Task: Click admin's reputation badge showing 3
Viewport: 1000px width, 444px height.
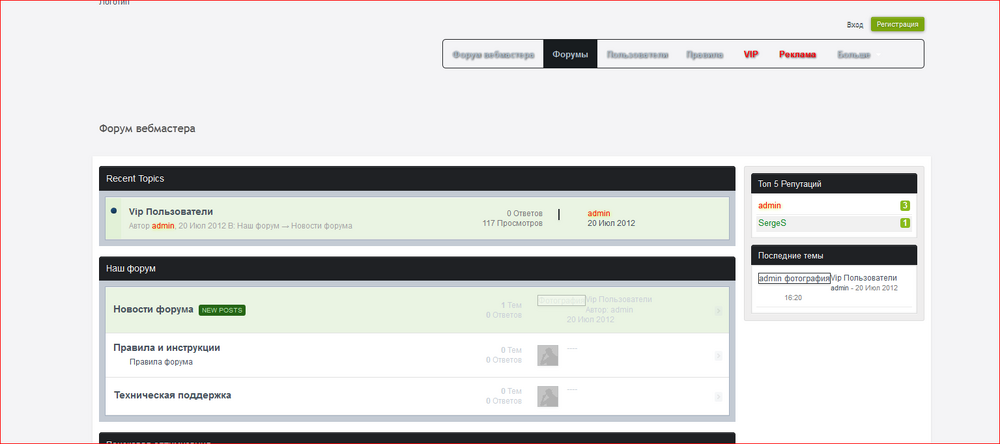Action: click(905, 205)
